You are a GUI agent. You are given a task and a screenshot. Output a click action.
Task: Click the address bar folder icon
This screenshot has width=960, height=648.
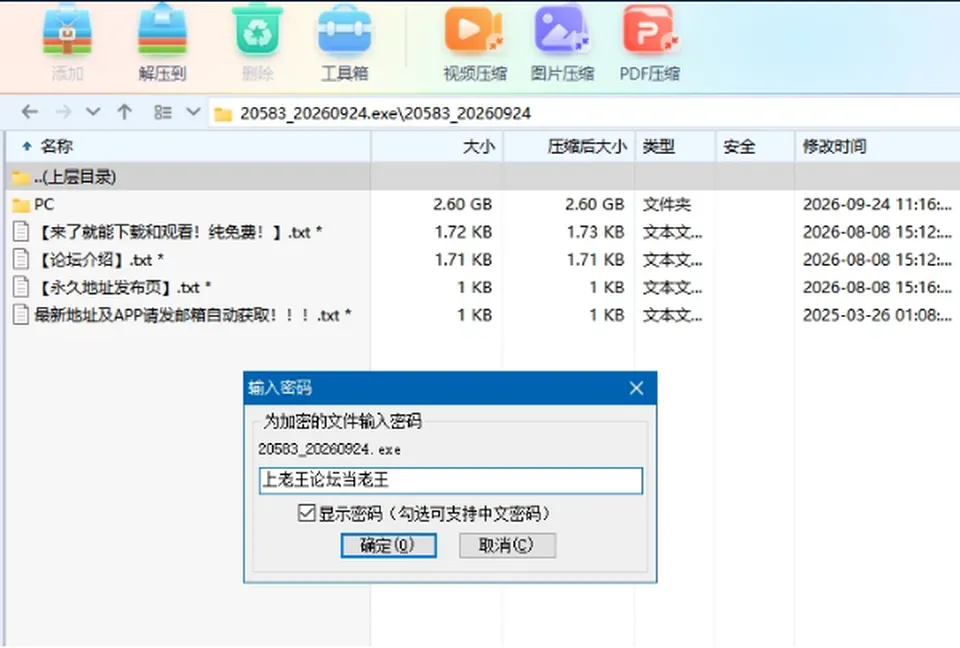click(223, 114)
